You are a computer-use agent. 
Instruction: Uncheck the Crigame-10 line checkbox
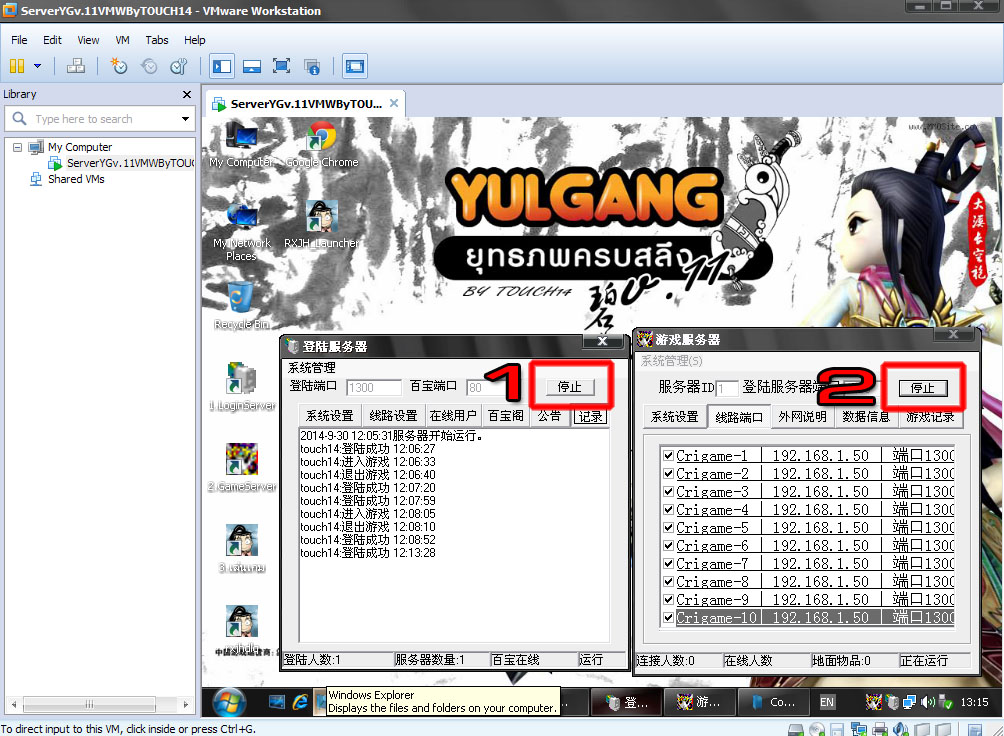click(x=668, y=617)
